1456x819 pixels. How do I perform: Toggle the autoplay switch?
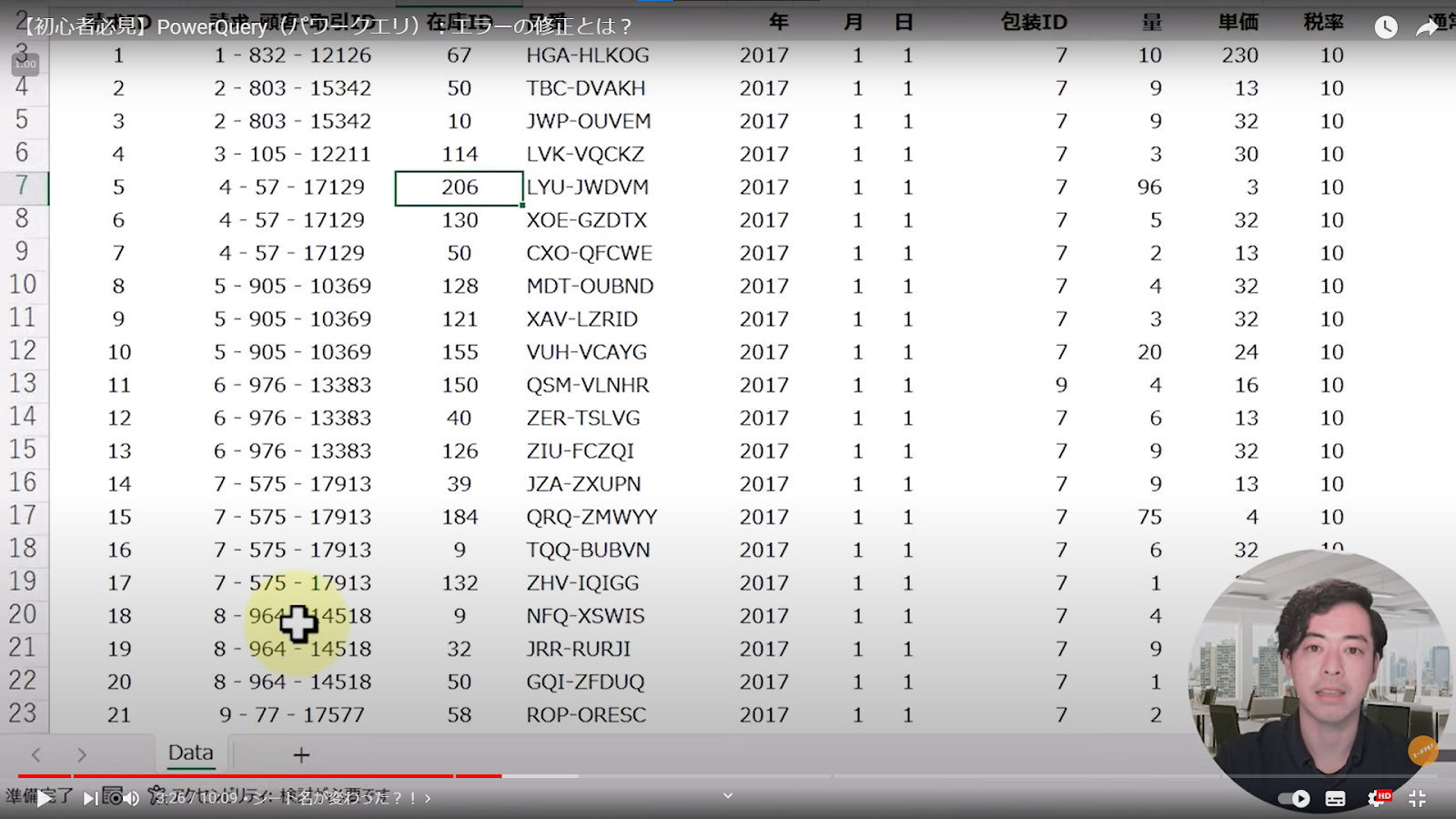click(x=1295, y=798)
